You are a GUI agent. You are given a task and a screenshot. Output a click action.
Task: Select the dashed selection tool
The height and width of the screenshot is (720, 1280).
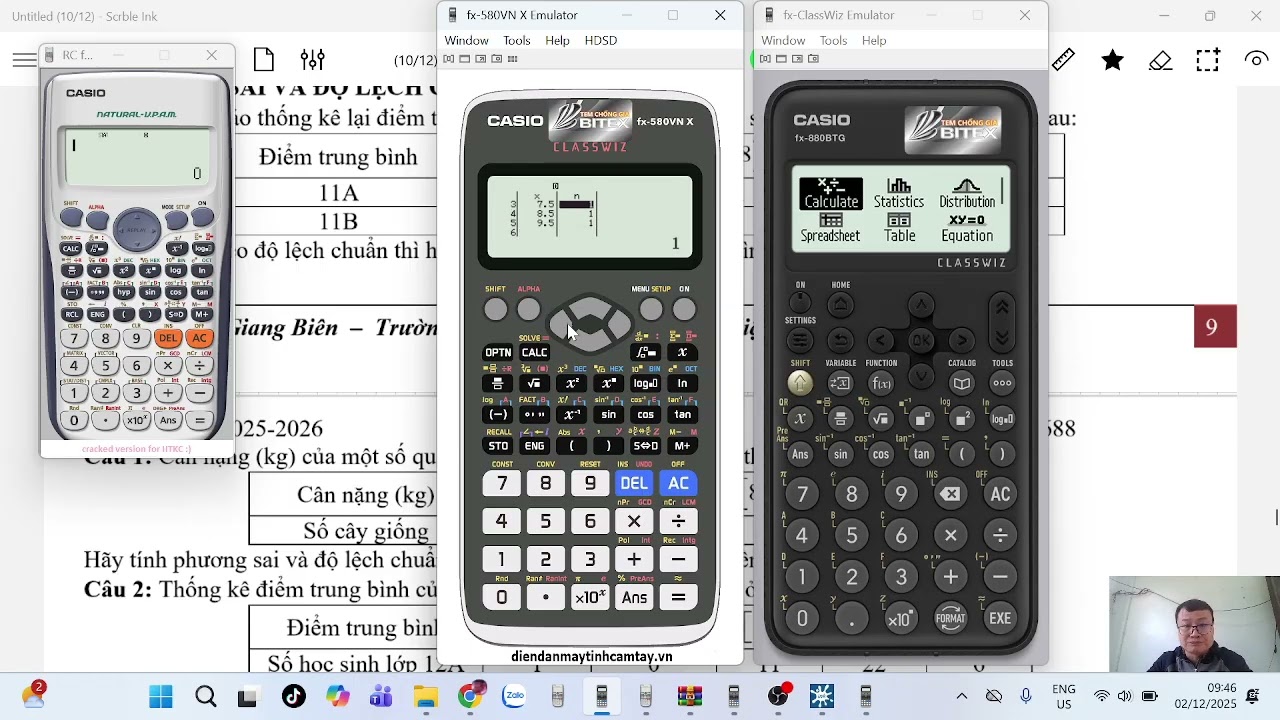[x=1208, y=60]
